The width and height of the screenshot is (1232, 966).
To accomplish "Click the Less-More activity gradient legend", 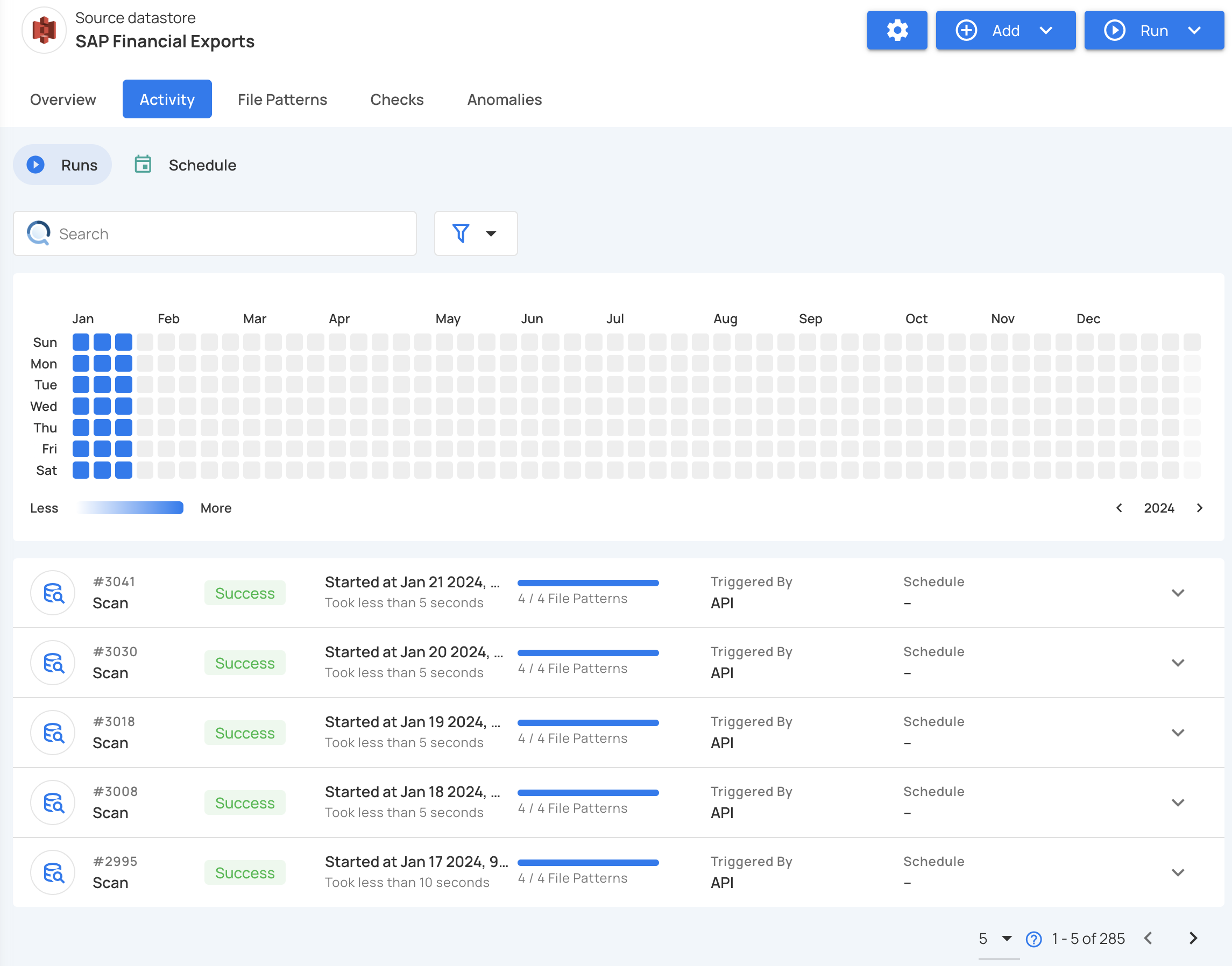I will (x=131, y=508).
